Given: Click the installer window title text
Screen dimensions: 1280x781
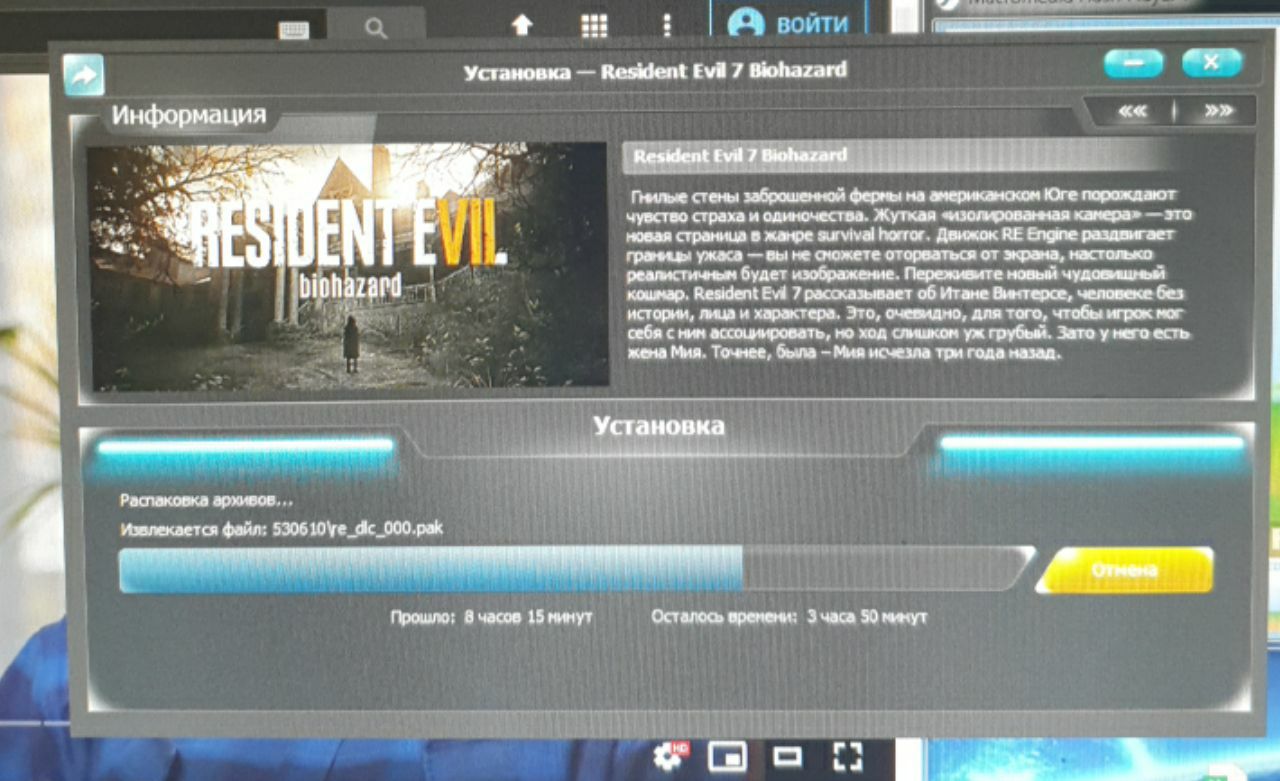Looking at the screenshot, I should pyautogui.click(x=655, y=71).
